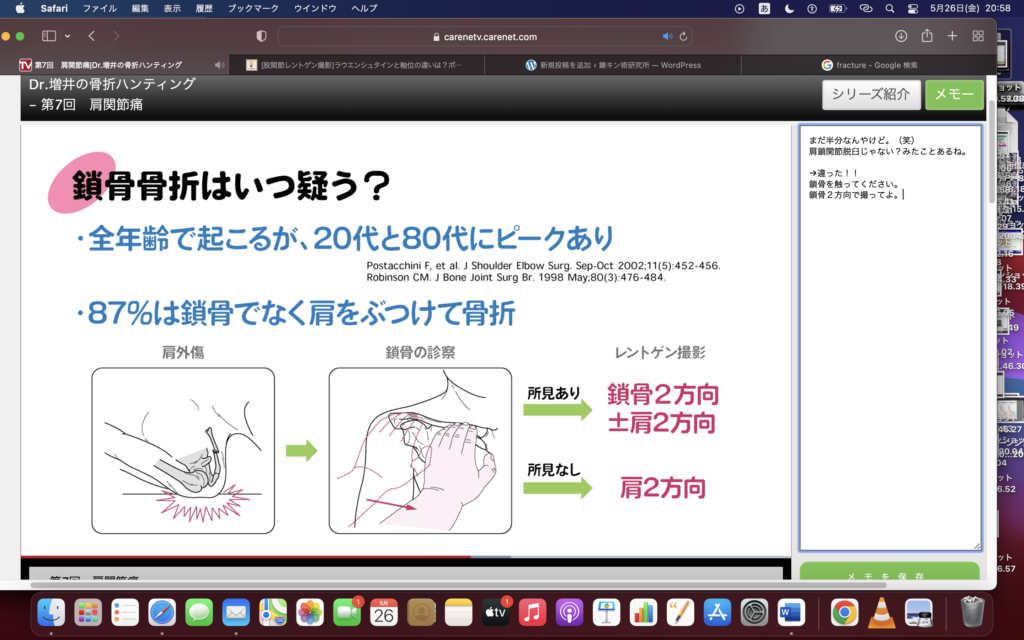Open Safari's Downloads button in toolbar

point(901,36)
